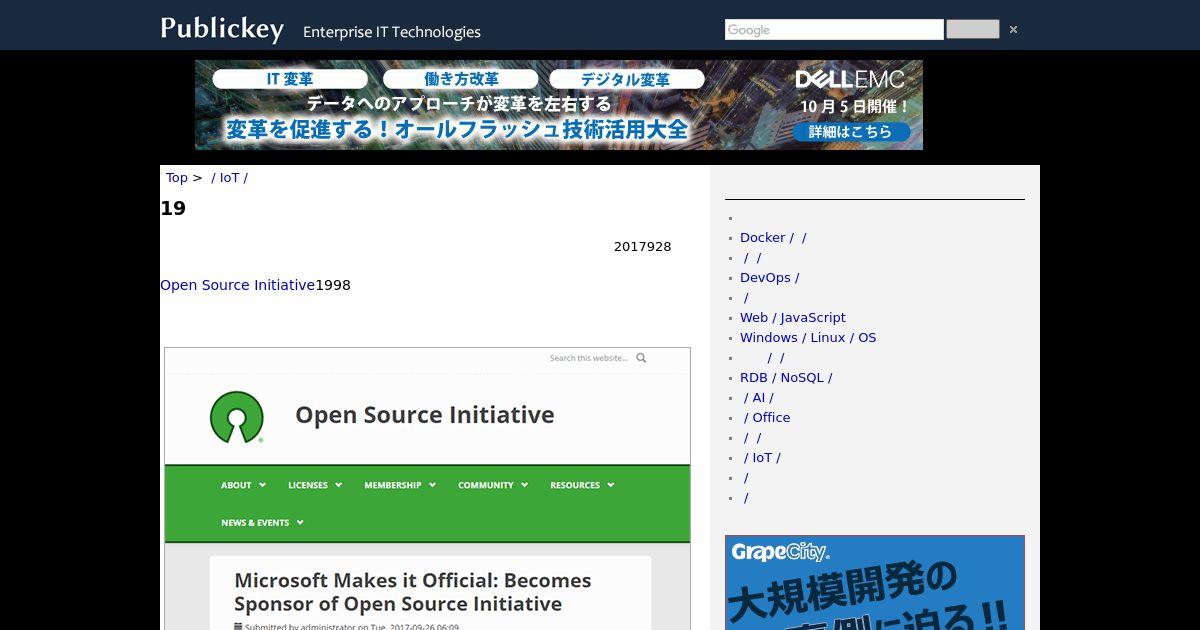
Task: Click the magnifier icon in OSI screenshot
Action: (642, 358)
